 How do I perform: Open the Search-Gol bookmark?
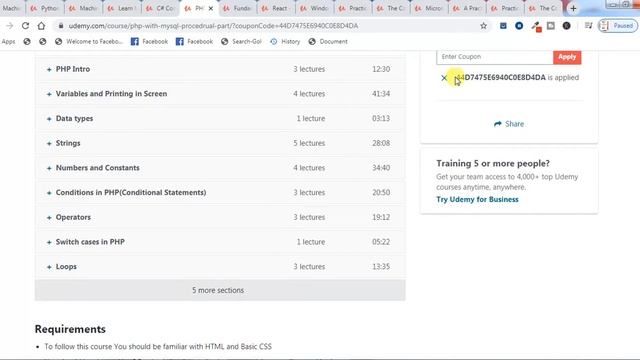(241, 42)
